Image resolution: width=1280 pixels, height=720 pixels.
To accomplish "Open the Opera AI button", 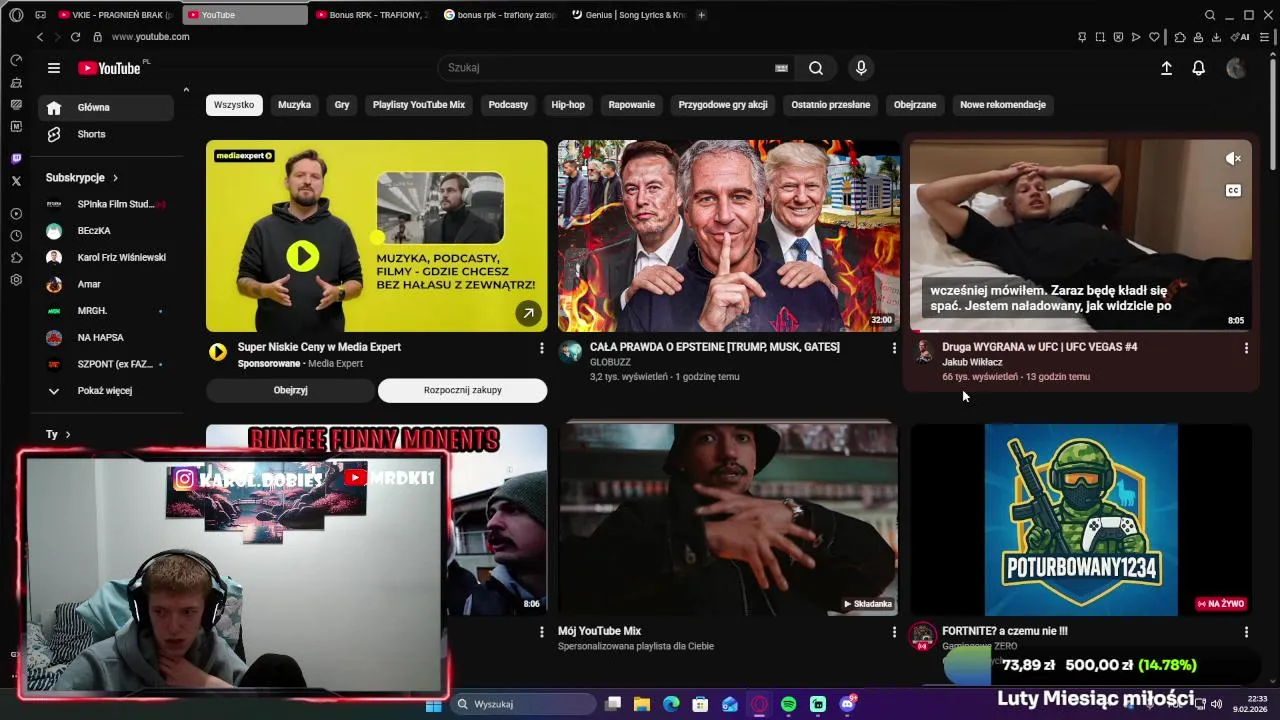I will coord(1241,37).
